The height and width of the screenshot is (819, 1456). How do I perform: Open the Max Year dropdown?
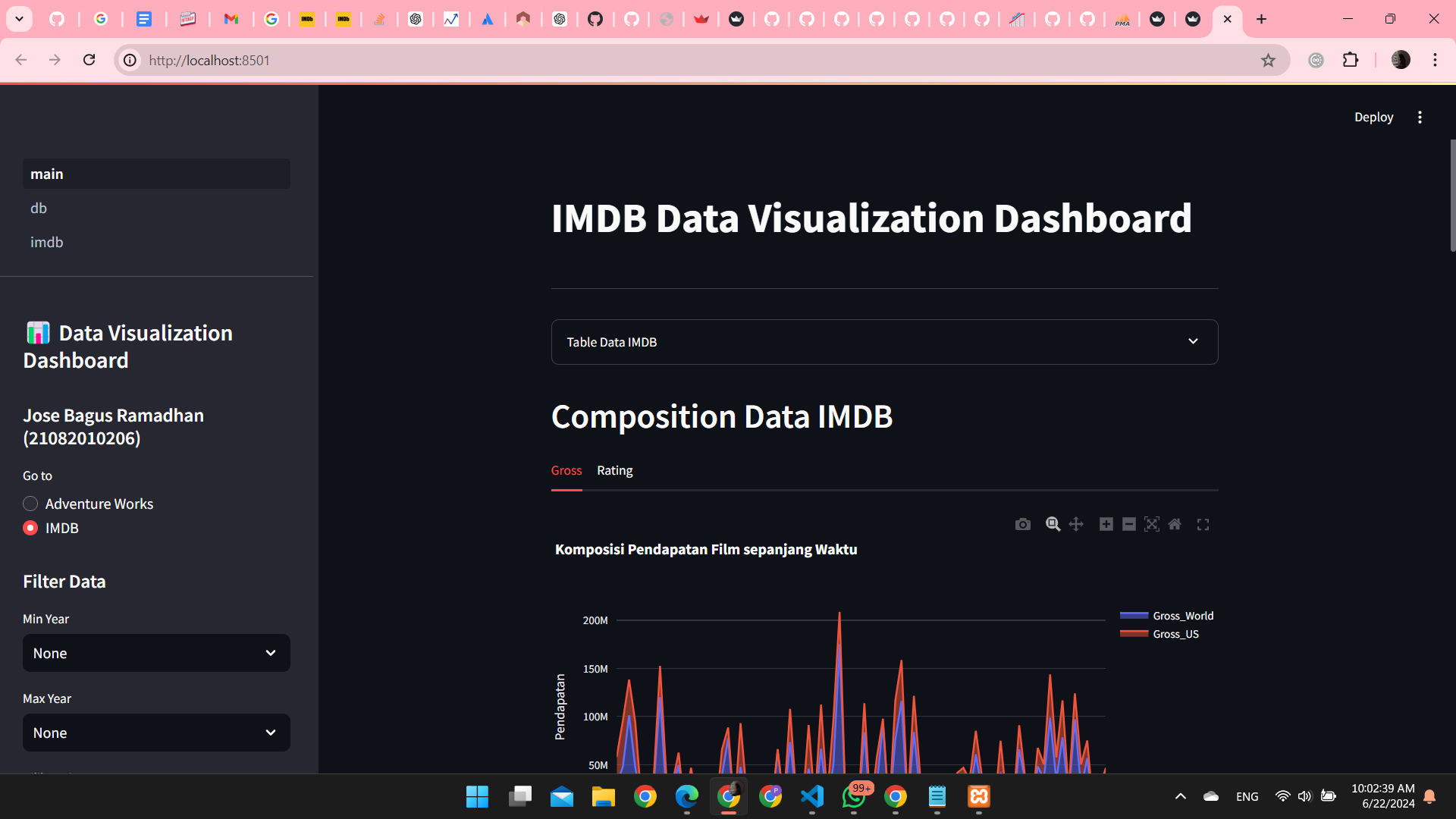pyautogui.click(x=156, y=733)
